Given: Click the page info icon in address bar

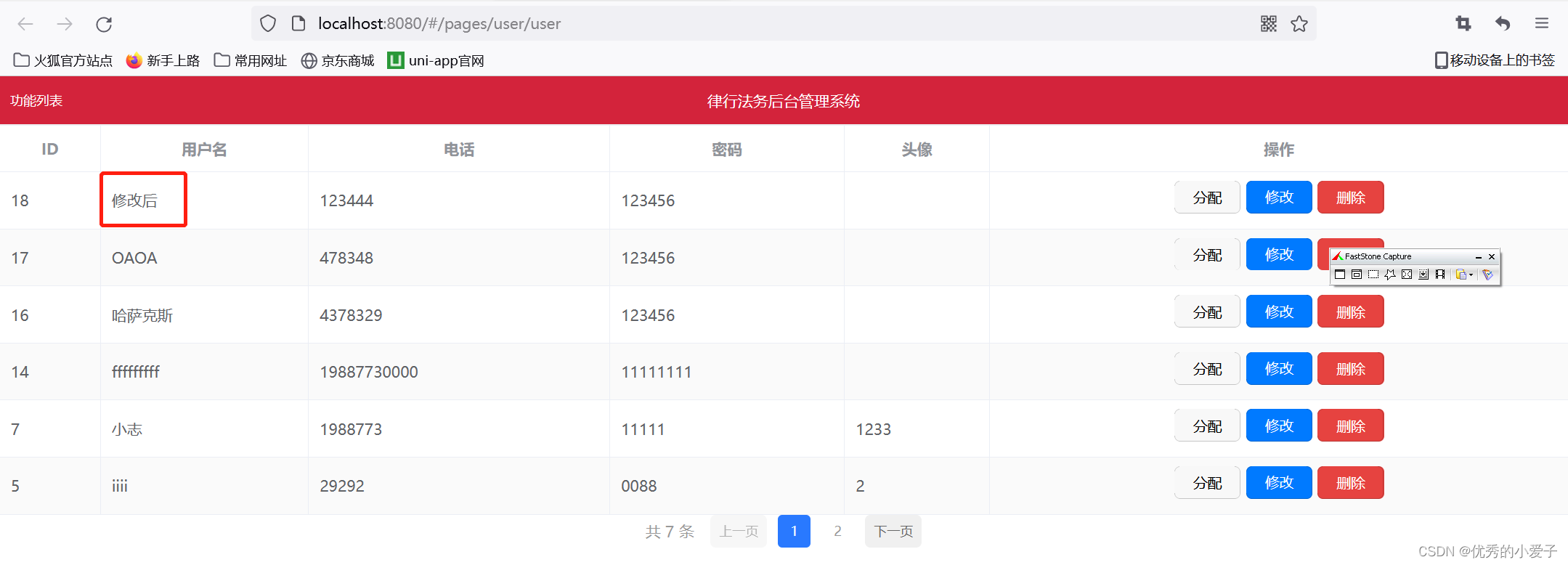Looking at the screenshot, I should click(298, 24).
